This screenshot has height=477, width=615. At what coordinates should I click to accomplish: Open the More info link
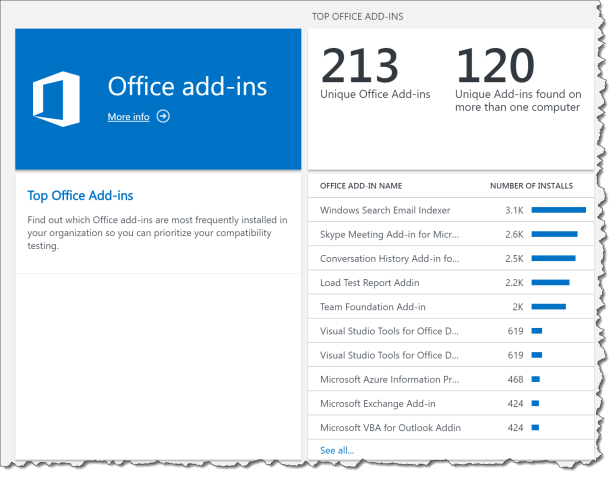(x=128, y=117)
